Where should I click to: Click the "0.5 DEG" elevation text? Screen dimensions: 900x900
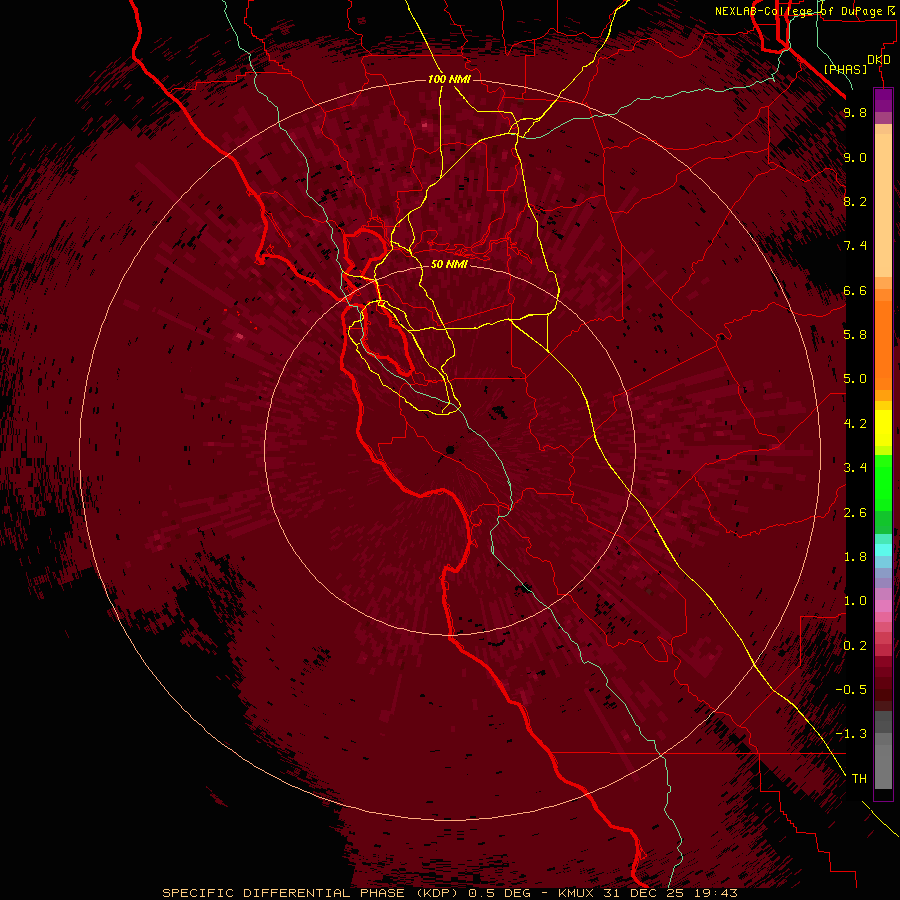pos(499,893)
